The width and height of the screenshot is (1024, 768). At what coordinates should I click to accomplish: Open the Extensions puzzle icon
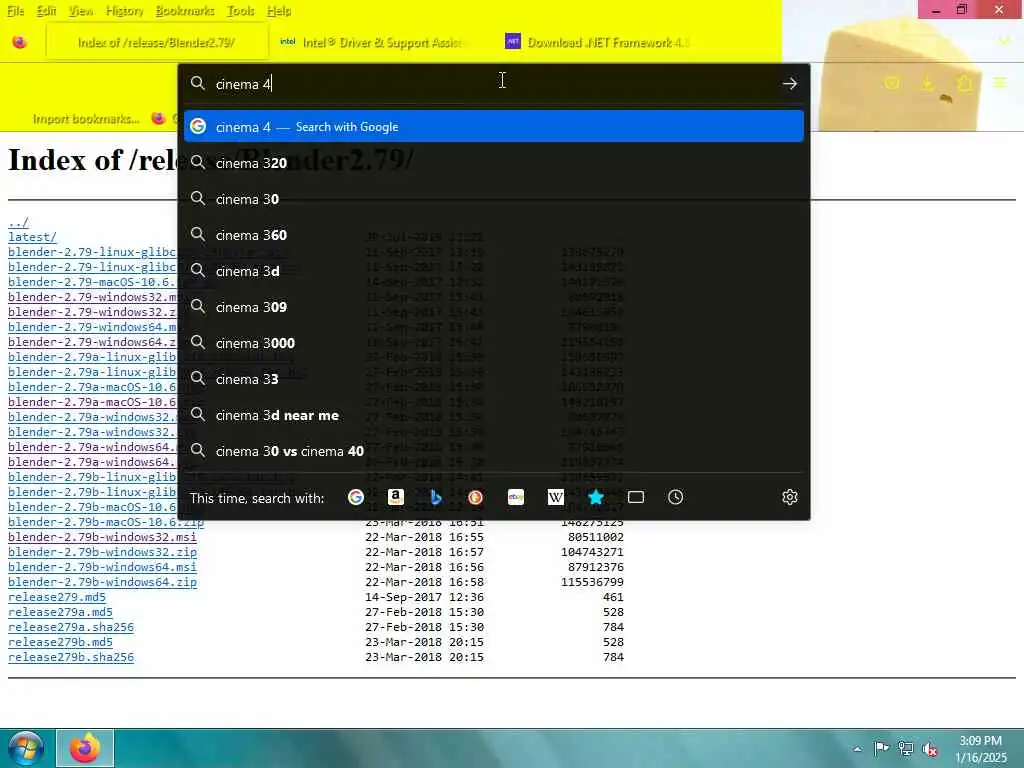tap(964, 83)
